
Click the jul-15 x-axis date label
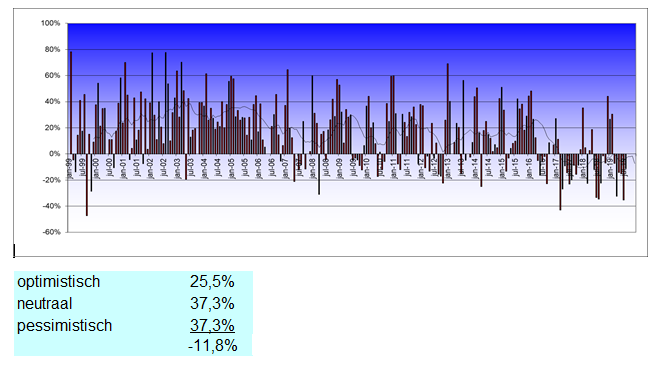515,167
